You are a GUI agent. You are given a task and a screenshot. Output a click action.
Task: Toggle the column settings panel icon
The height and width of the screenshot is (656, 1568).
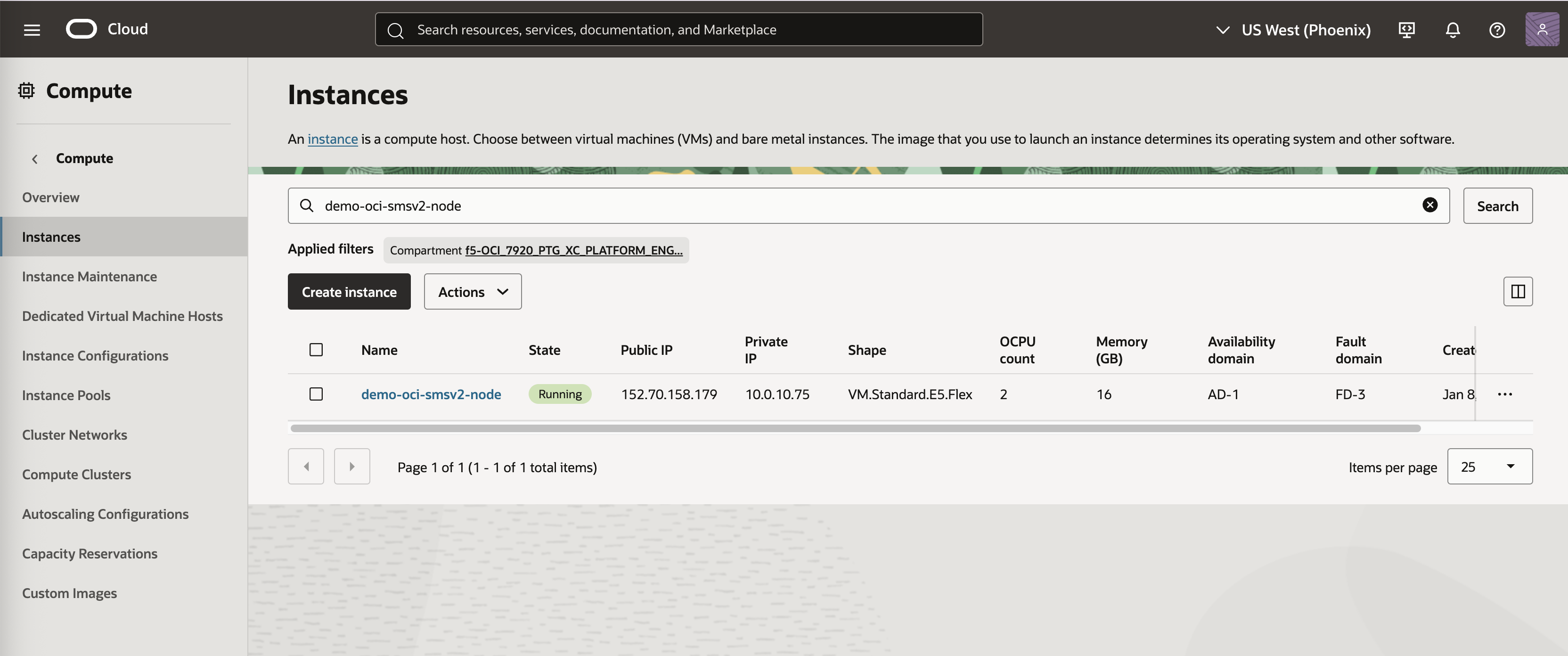(x=1518, y=291)
